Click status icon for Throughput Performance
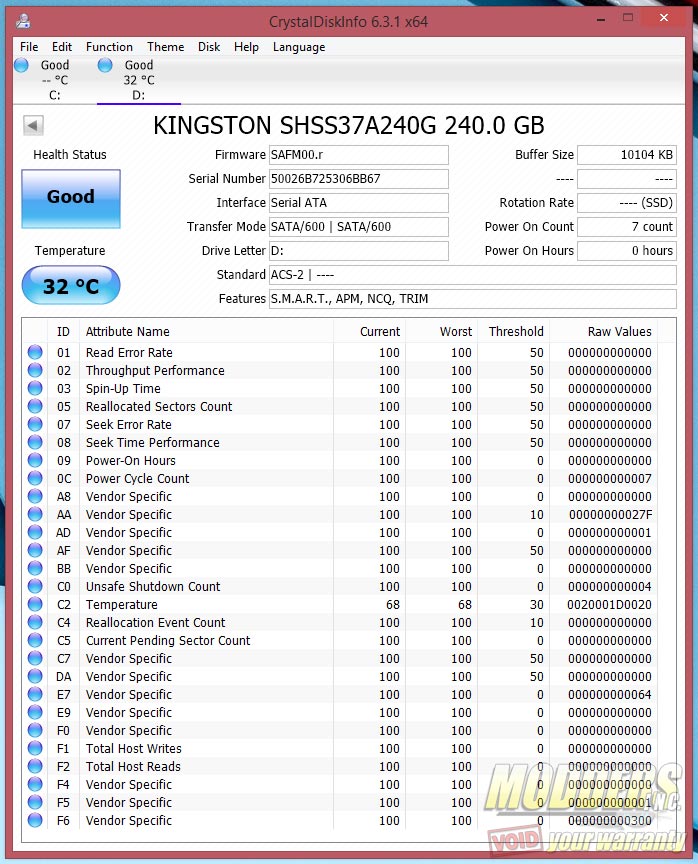 [x=35, y=370]
